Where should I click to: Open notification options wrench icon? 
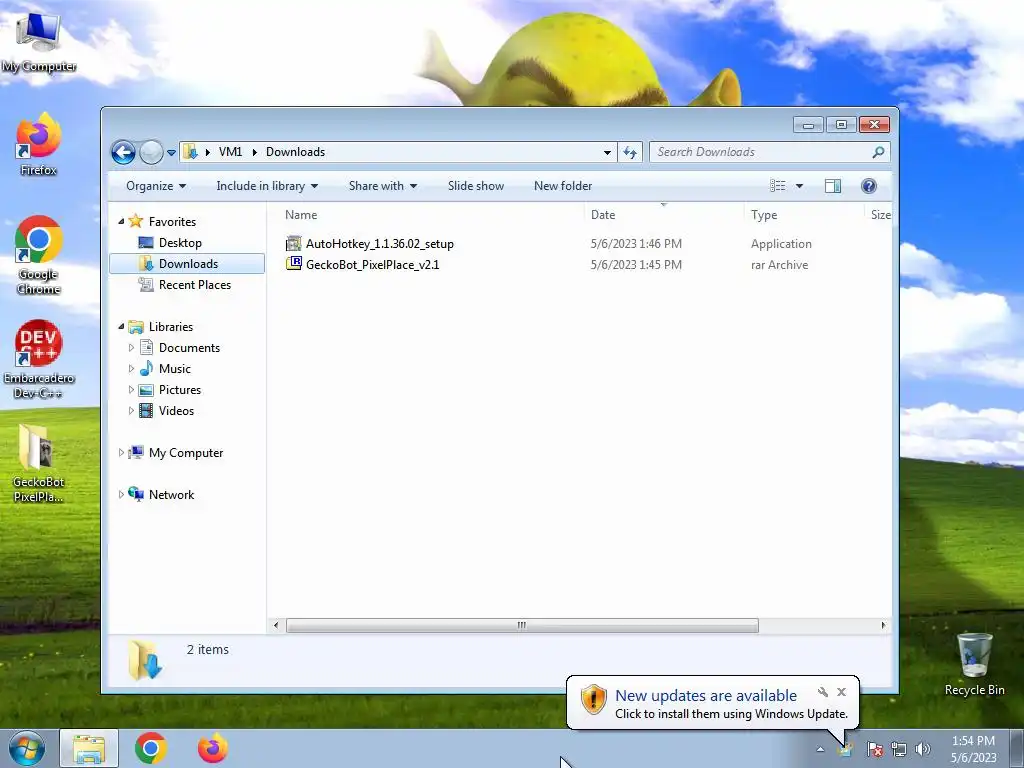(823, 692)
